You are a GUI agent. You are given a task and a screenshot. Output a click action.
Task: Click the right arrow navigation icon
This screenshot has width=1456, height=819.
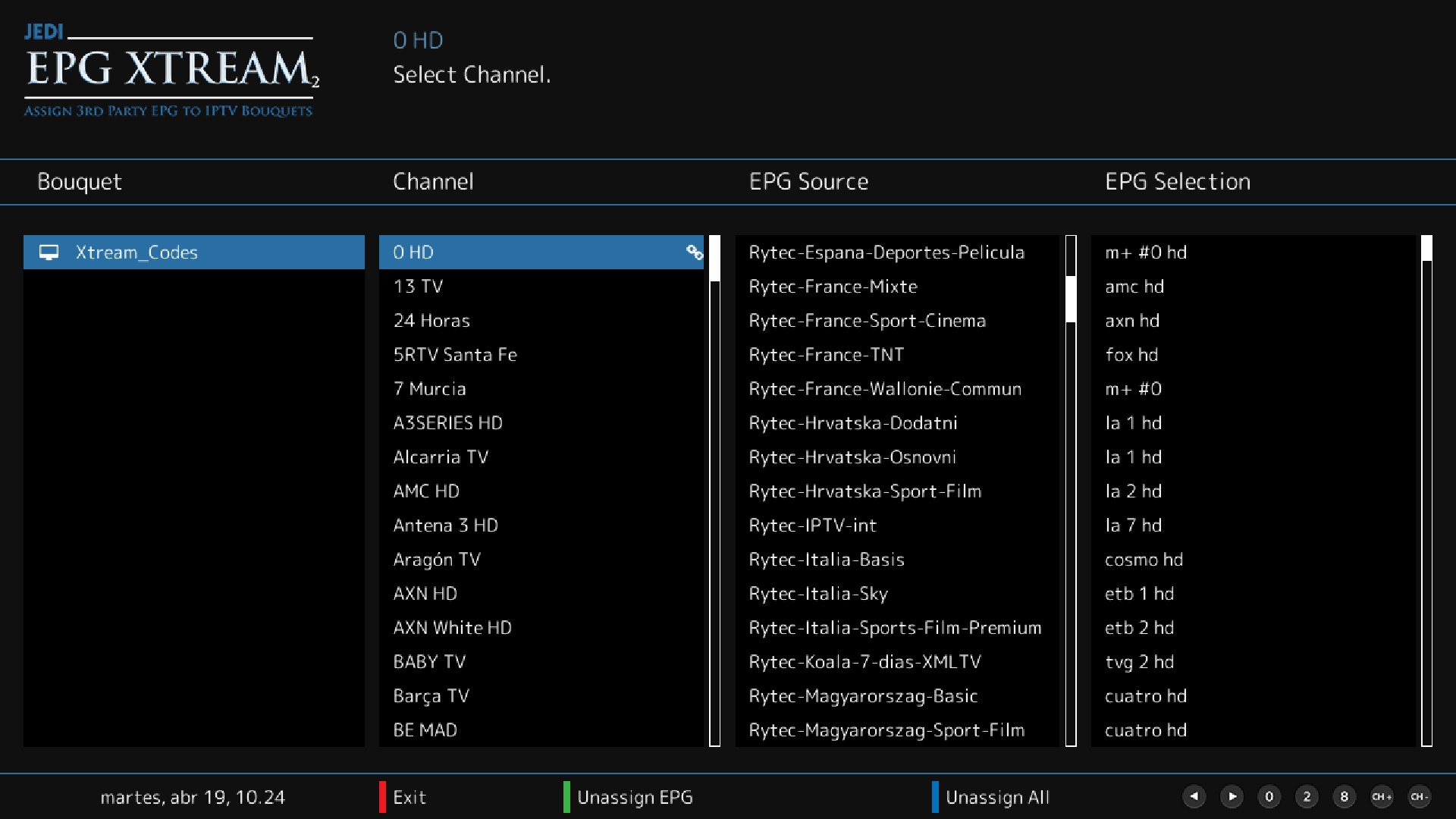click(1232, 796)
